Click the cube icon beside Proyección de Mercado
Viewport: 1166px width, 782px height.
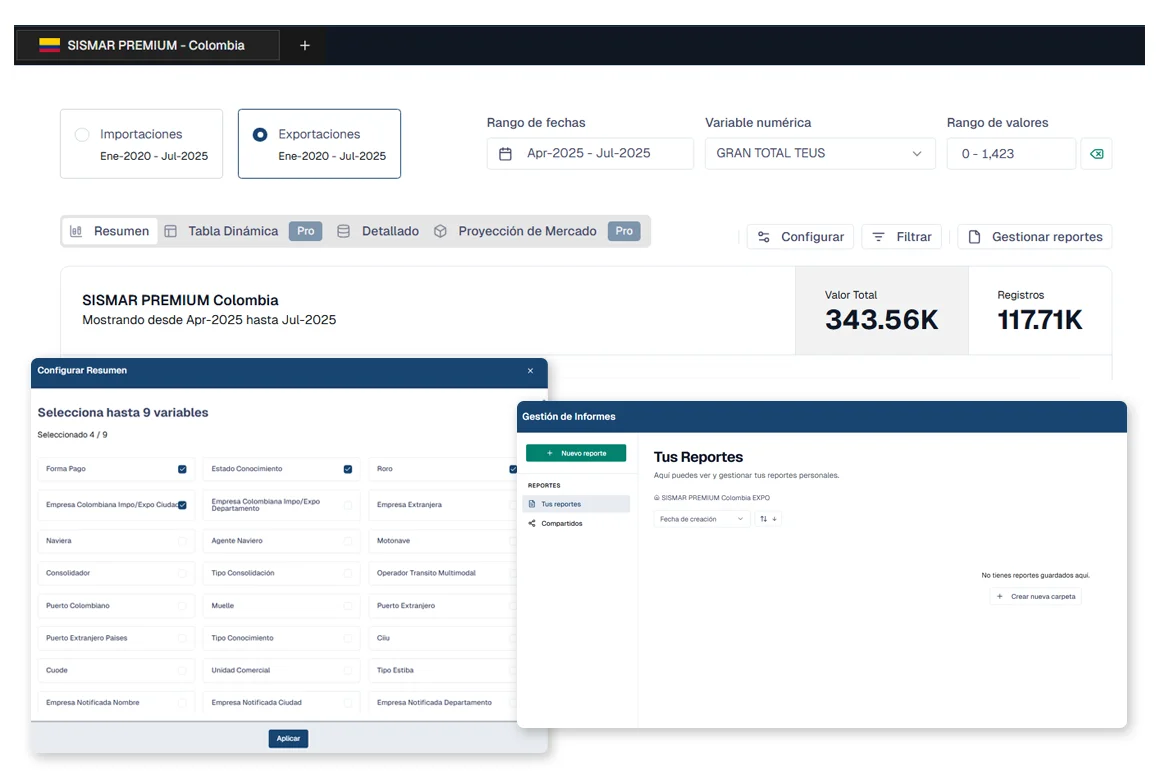(440, 231)
